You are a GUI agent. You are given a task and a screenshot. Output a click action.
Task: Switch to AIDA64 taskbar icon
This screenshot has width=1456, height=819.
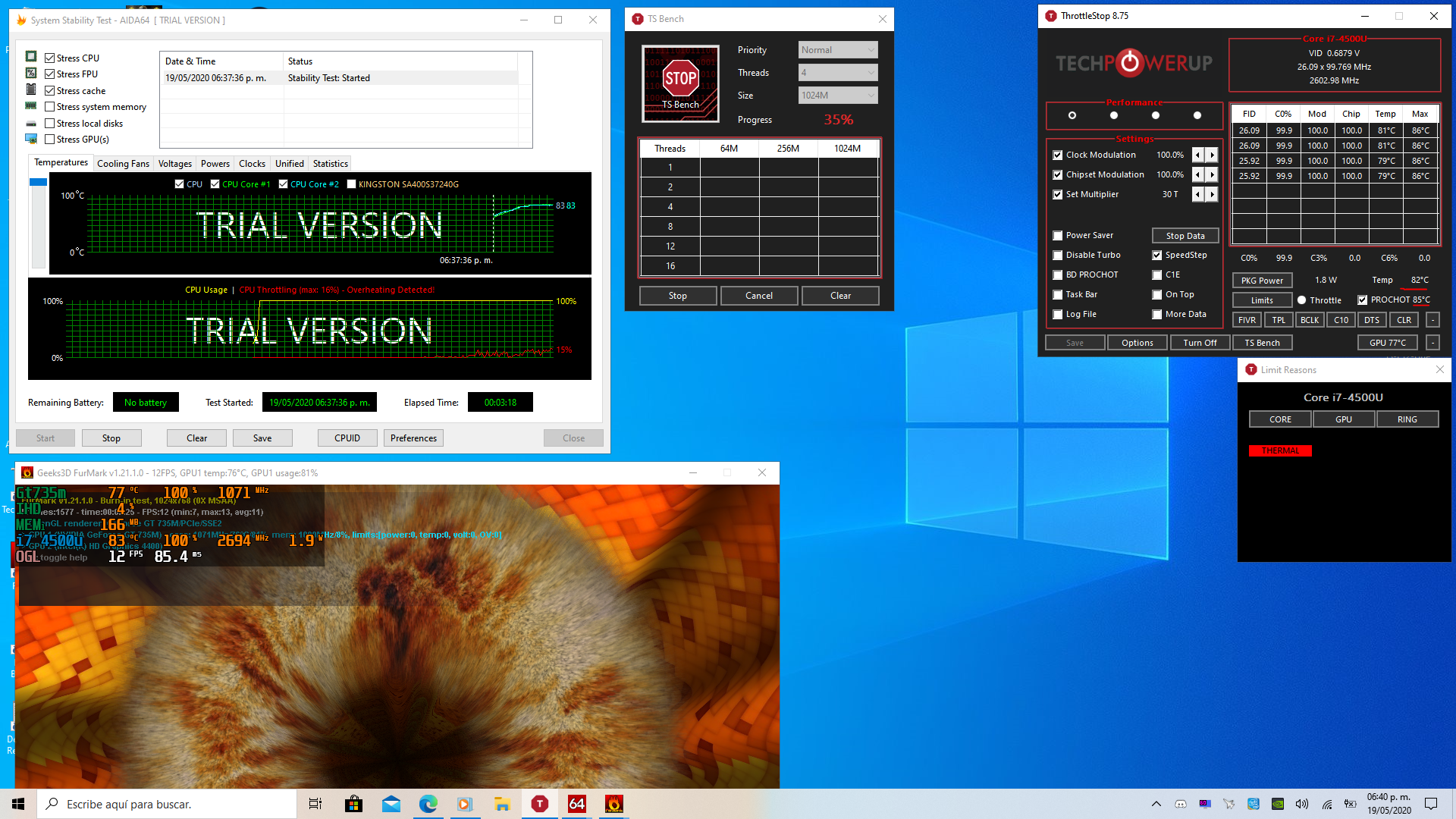[x=577, y=804]
